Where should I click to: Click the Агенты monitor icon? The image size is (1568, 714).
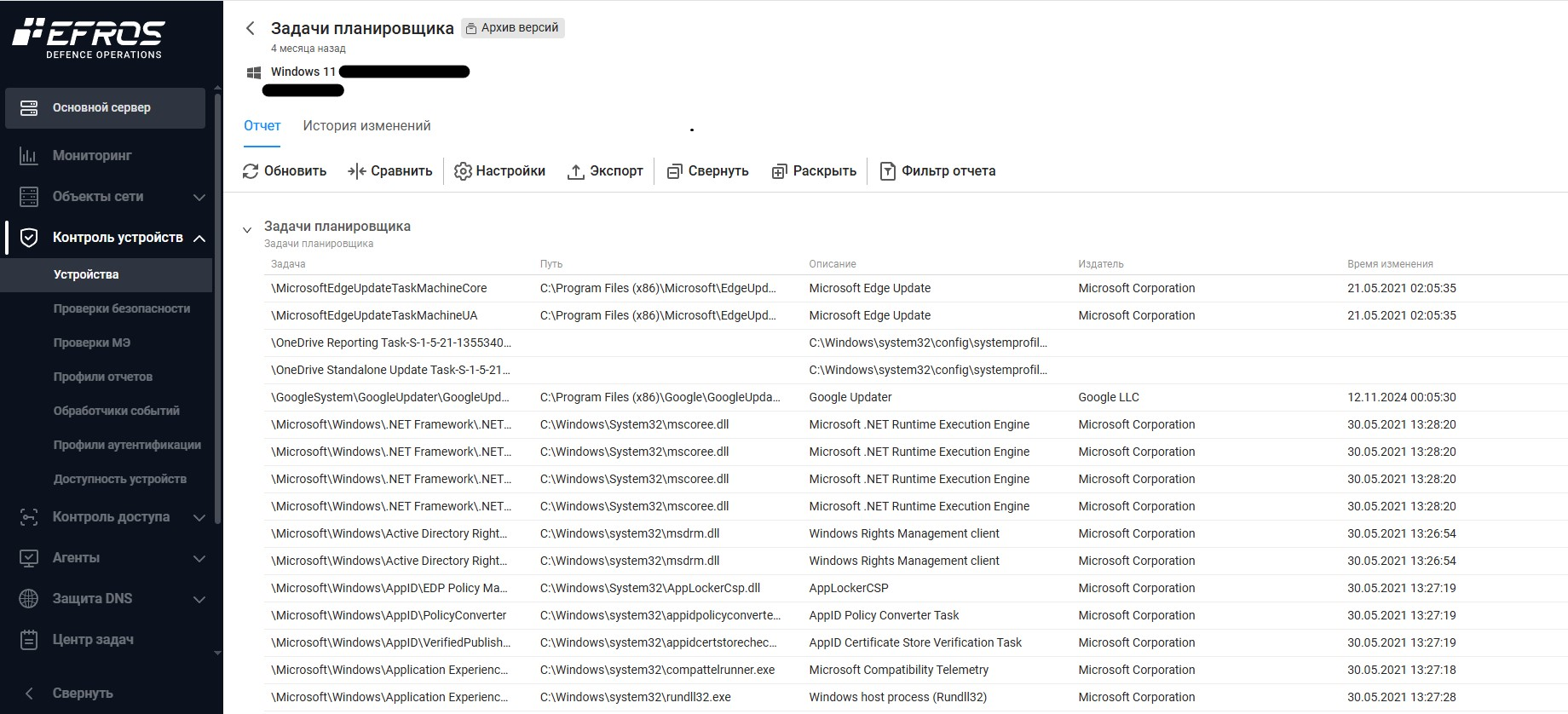pos(29,558)
